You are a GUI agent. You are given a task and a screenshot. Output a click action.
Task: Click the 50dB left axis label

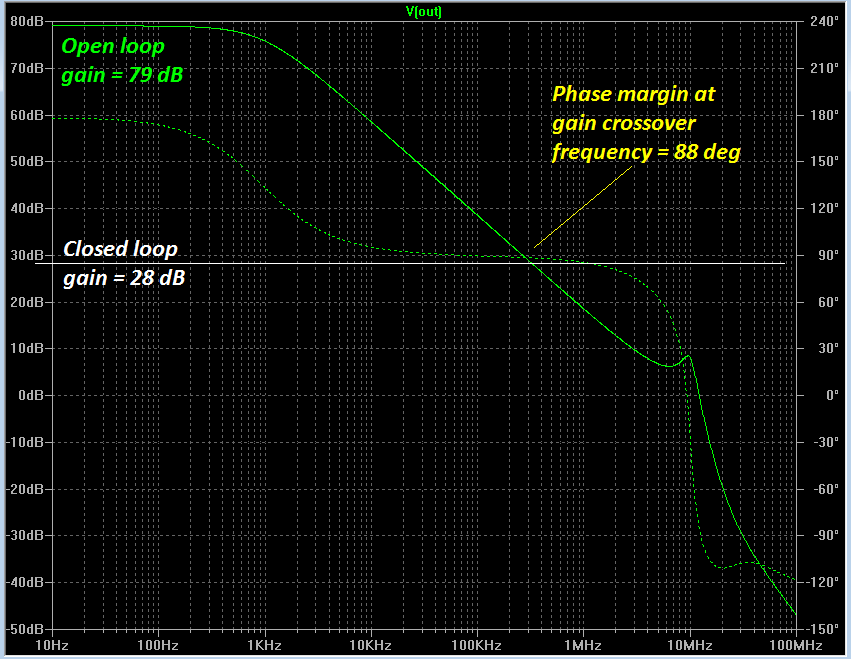27,162
